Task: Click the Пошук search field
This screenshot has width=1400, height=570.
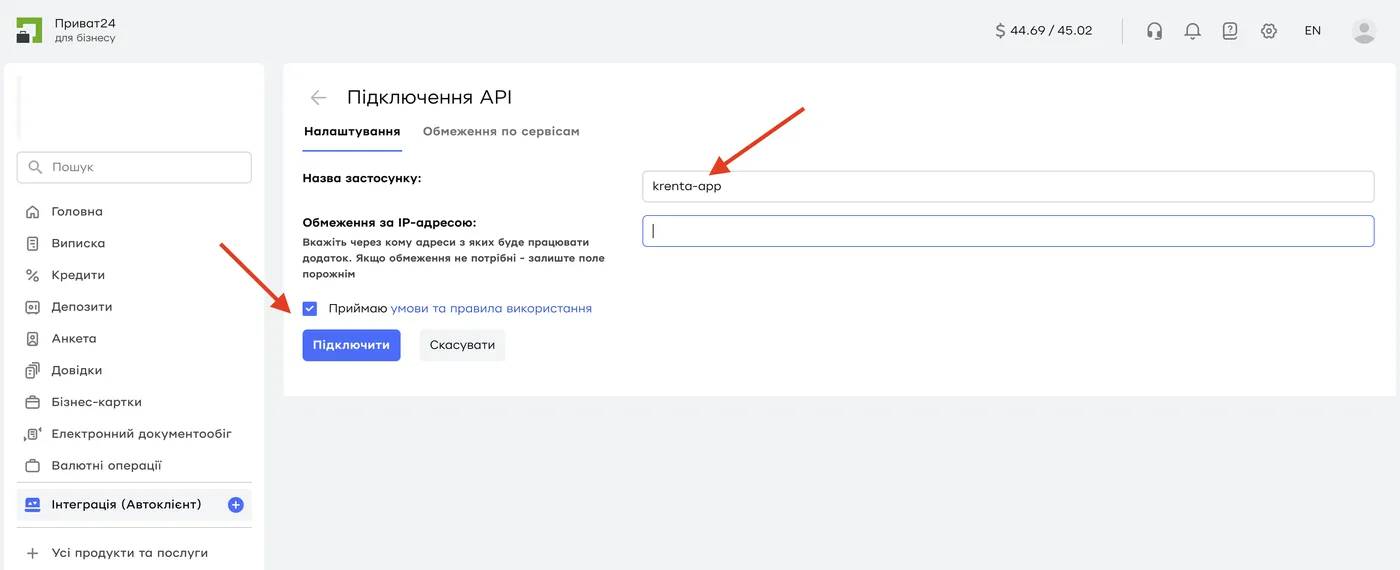Action: (x=134, y=167)
